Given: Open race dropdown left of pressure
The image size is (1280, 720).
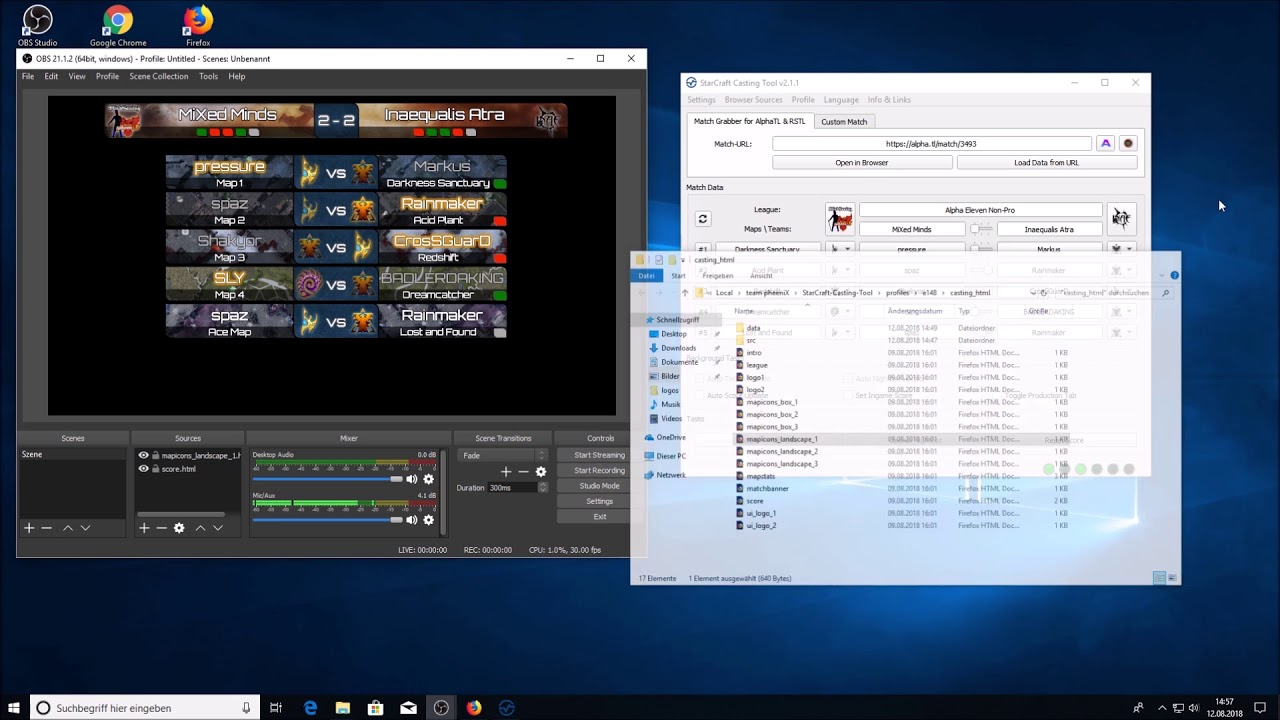Looking at the screenshot, I should click(x=840, y=249).
